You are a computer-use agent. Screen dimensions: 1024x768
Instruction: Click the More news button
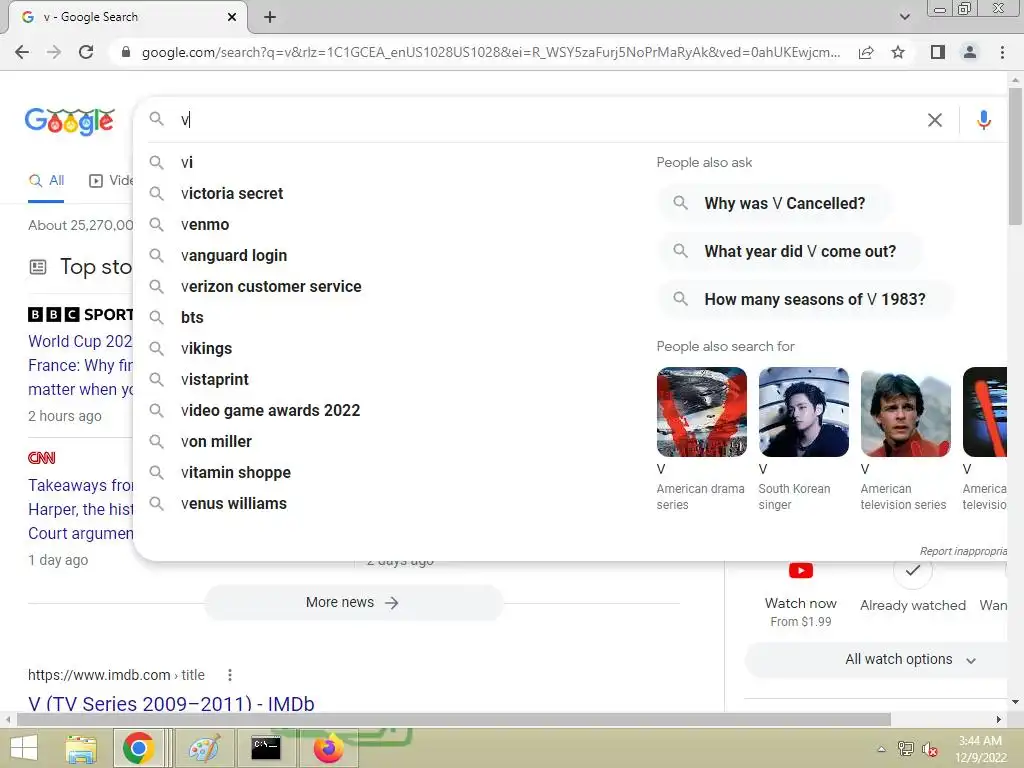(353, 602)
